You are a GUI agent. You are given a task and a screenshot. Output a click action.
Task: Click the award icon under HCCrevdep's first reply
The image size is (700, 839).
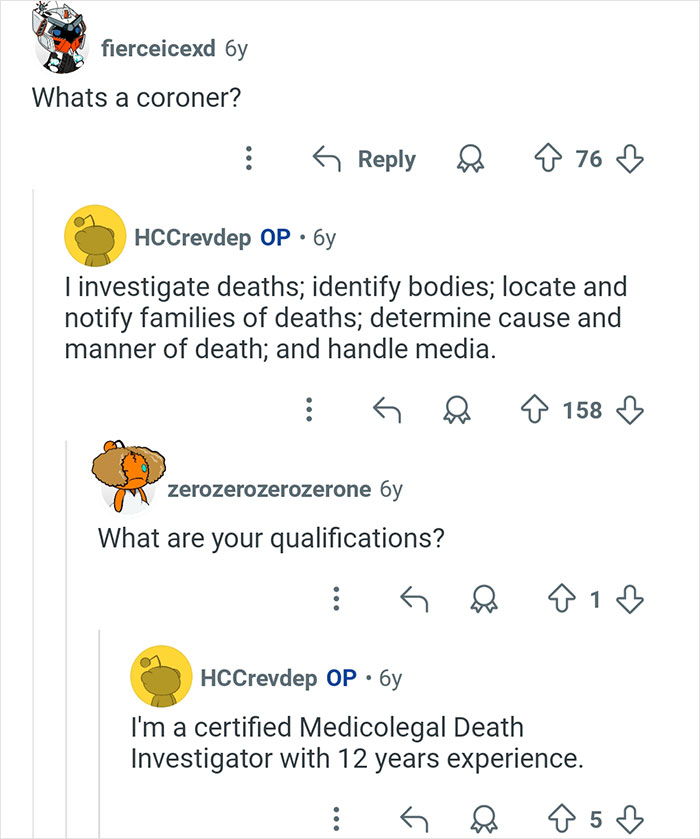(458, 410)
